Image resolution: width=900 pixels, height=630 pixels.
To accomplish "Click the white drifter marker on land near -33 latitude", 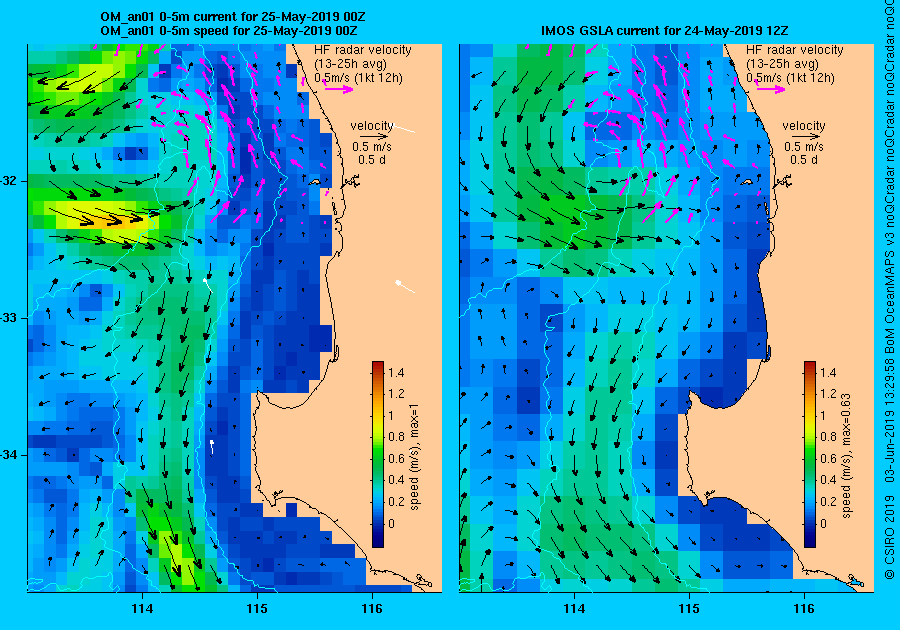I will click(x=404, y=286).
